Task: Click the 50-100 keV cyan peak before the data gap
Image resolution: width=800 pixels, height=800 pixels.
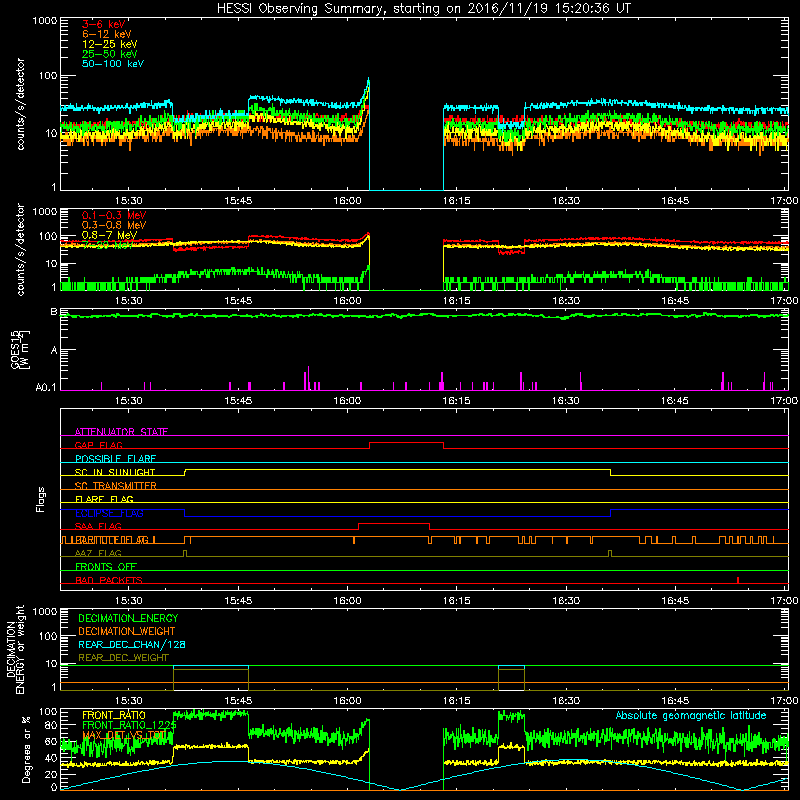Action: tap(368, 81)
